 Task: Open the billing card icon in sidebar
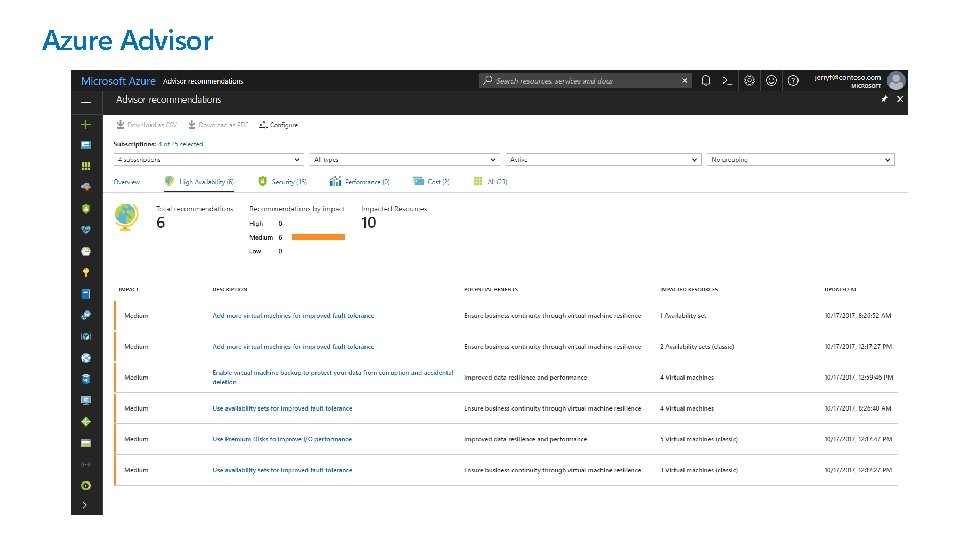pos(86,443)
